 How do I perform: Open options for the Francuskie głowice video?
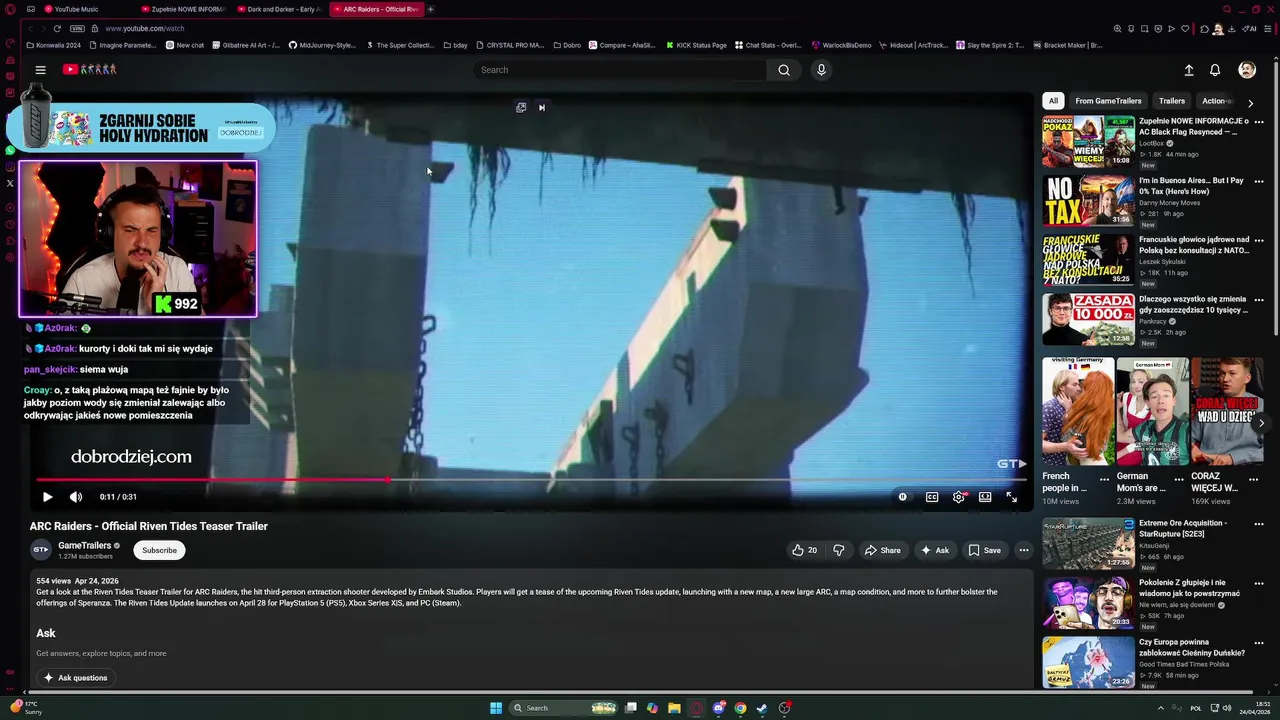(x=1259, y=241)
